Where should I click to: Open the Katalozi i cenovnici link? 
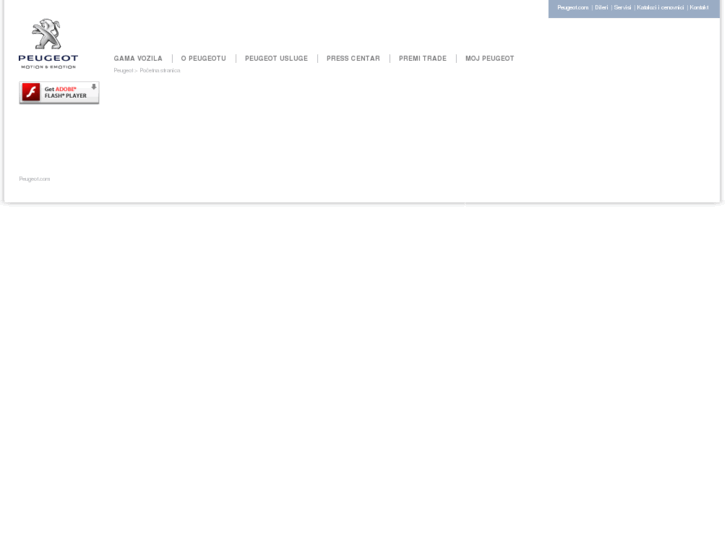pyautogui.click(x=660, y=7)
